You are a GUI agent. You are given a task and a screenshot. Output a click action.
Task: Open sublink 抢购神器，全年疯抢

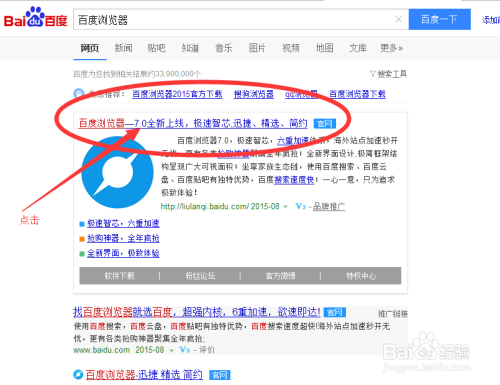tap(123, 238)
